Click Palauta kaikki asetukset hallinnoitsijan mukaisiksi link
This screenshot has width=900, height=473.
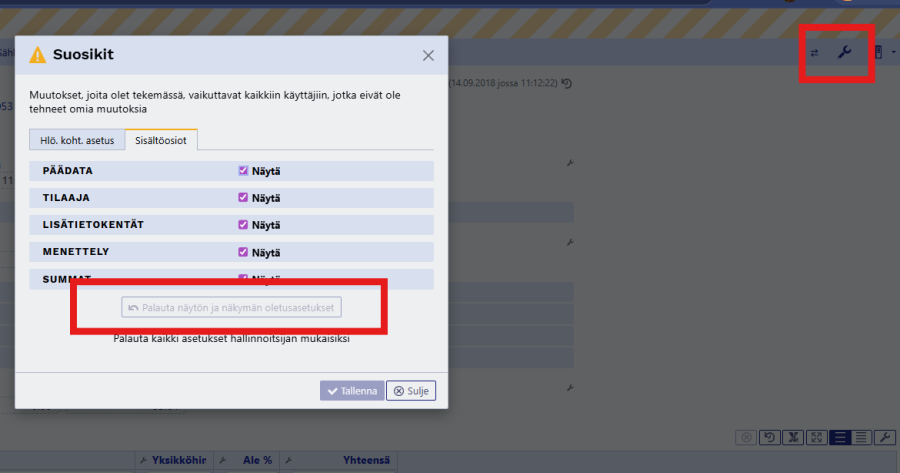coord(231,338)
